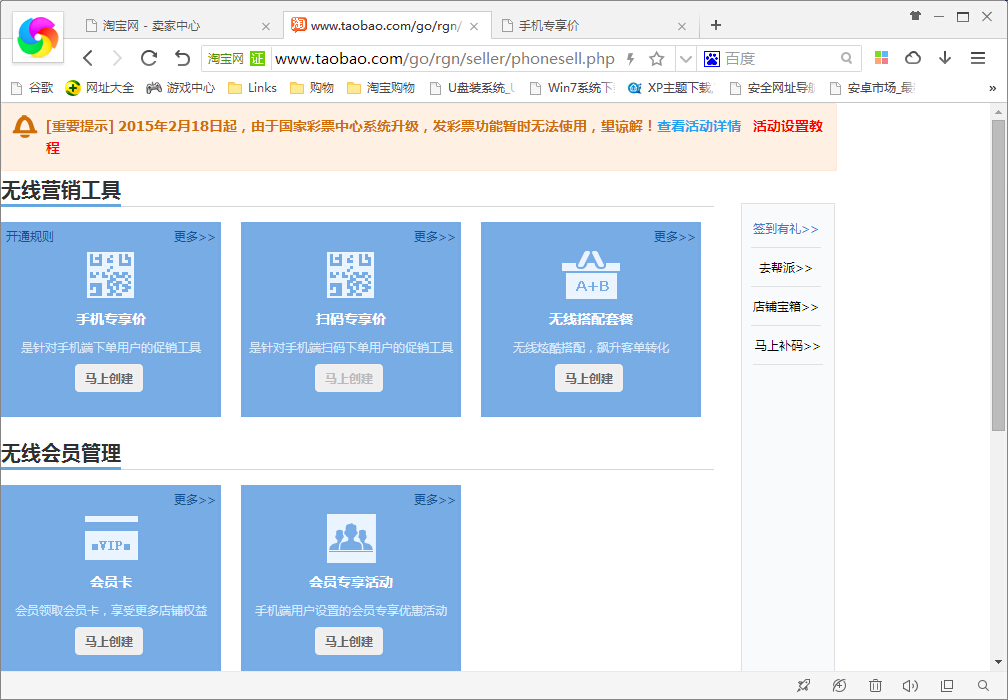Open Baidu search engine selector
This screenshot has height=700, width=1008.
[x=712, y=59]
